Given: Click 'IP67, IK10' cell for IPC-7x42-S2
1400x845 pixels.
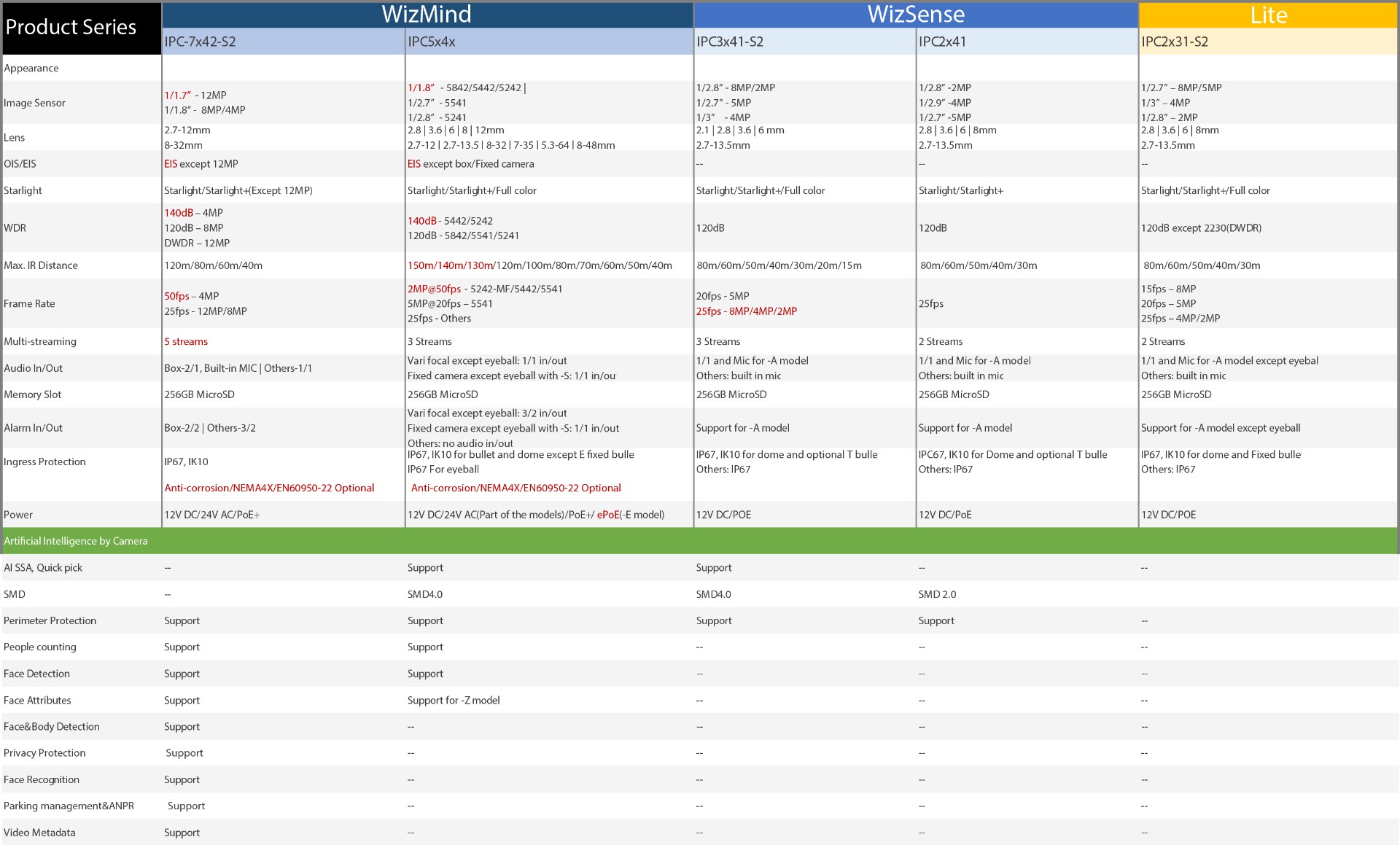Looking at the screenshot, I should point(187,462).
